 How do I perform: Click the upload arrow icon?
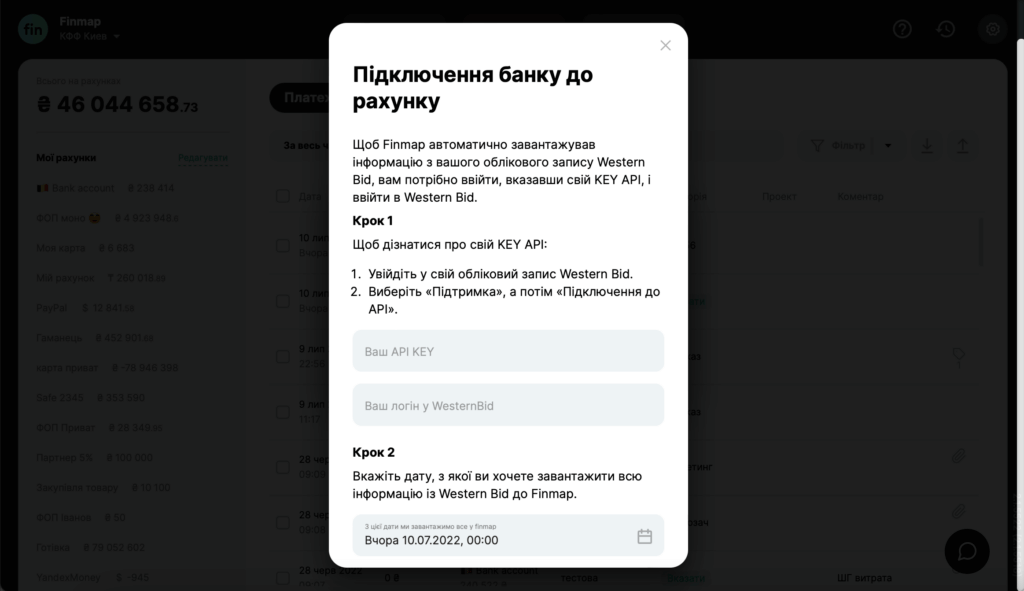[x=962, y=146]
